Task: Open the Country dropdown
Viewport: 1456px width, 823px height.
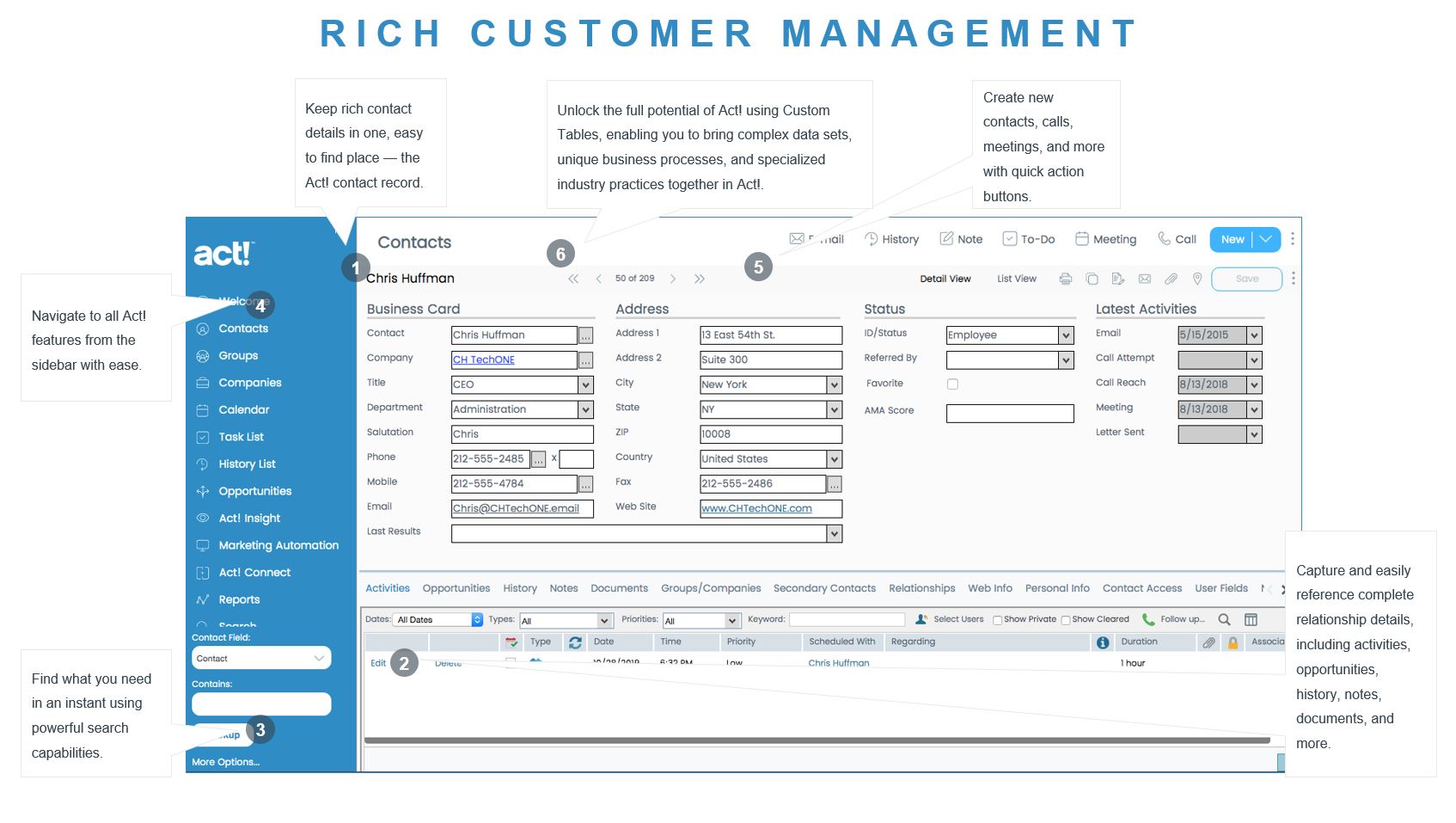Action: 834,459
